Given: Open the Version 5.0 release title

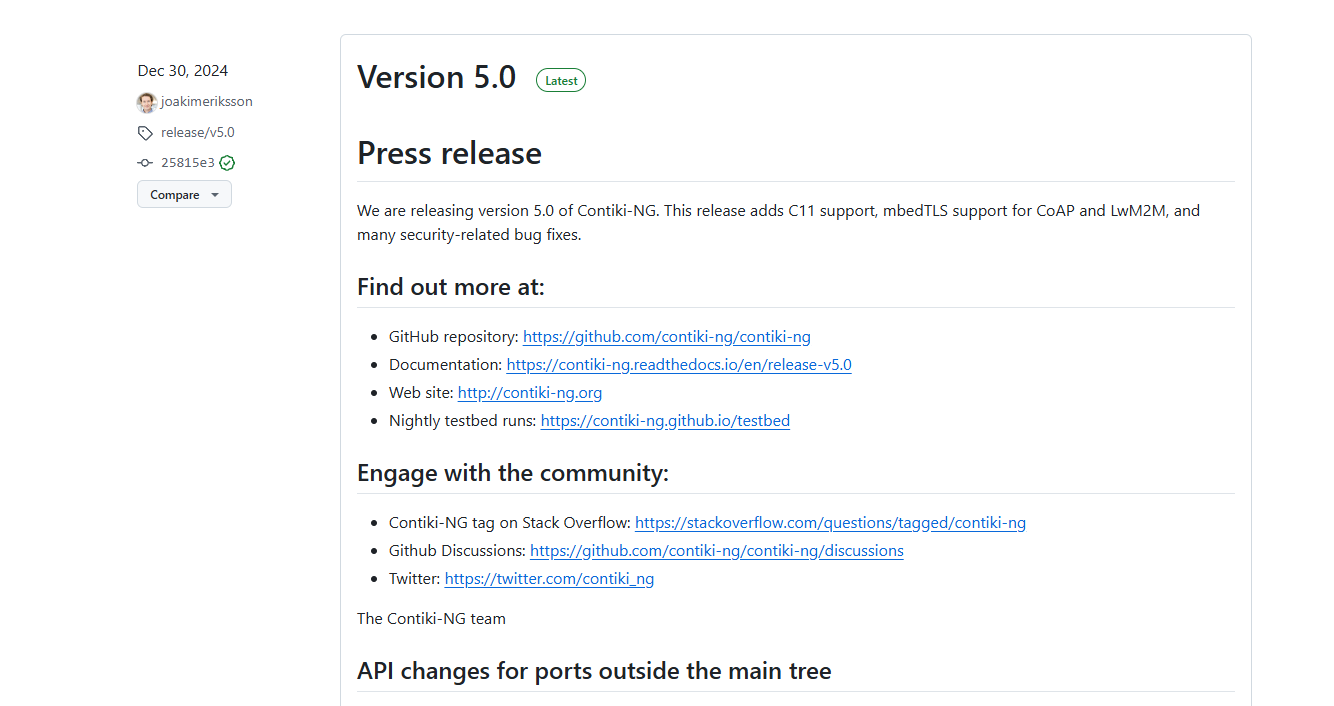Looking at the screenshot, I should (436, 78).
